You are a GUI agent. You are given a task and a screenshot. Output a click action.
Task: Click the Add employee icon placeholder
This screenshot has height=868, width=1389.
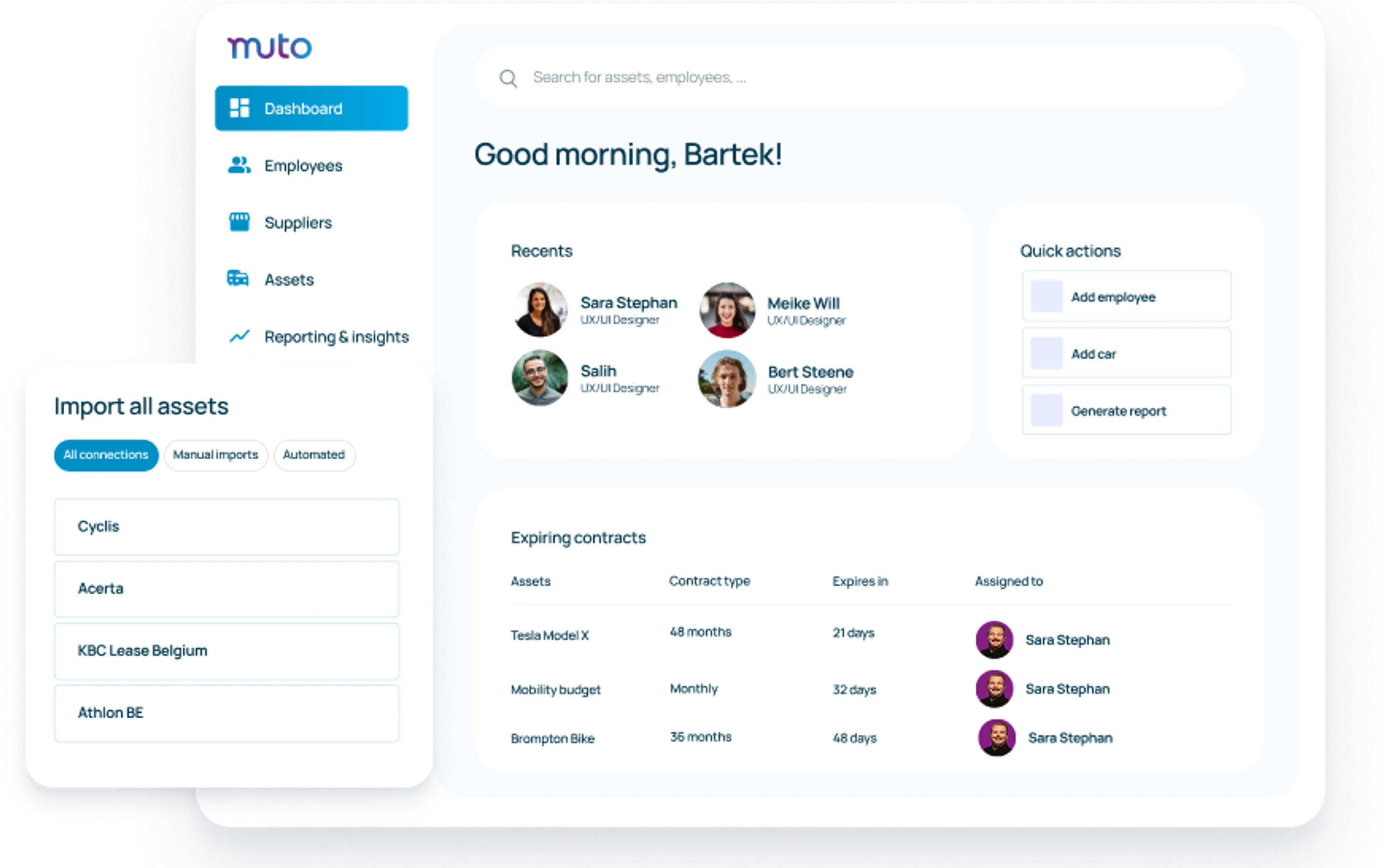1046,296
